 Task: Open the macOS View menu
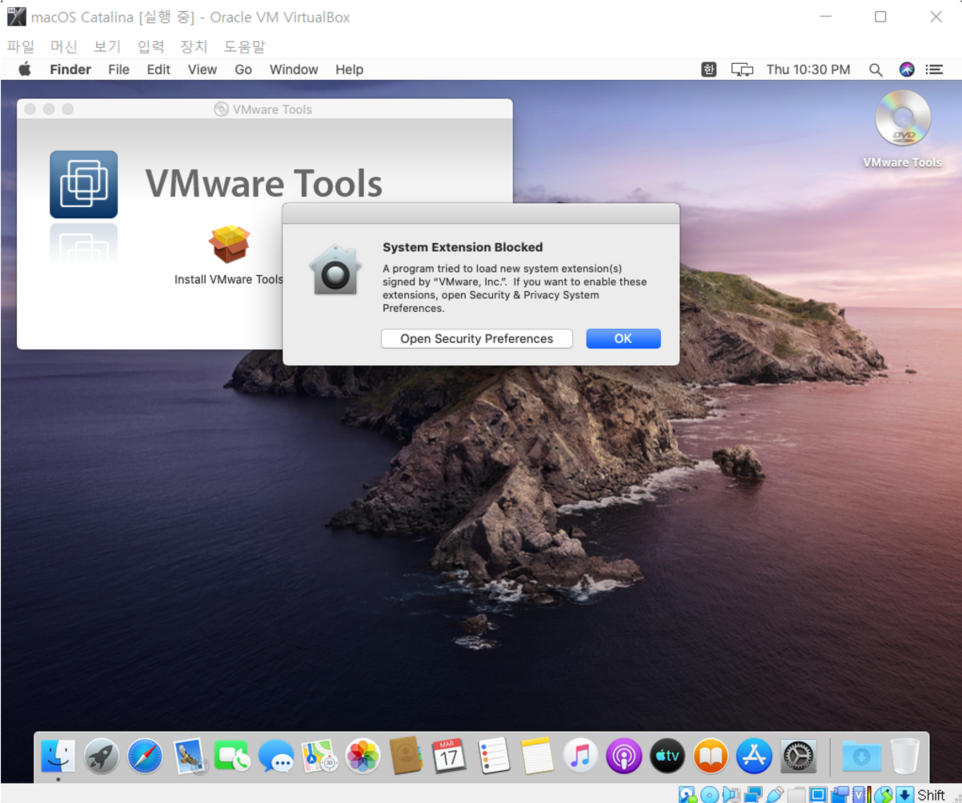(x=202, y=69)
